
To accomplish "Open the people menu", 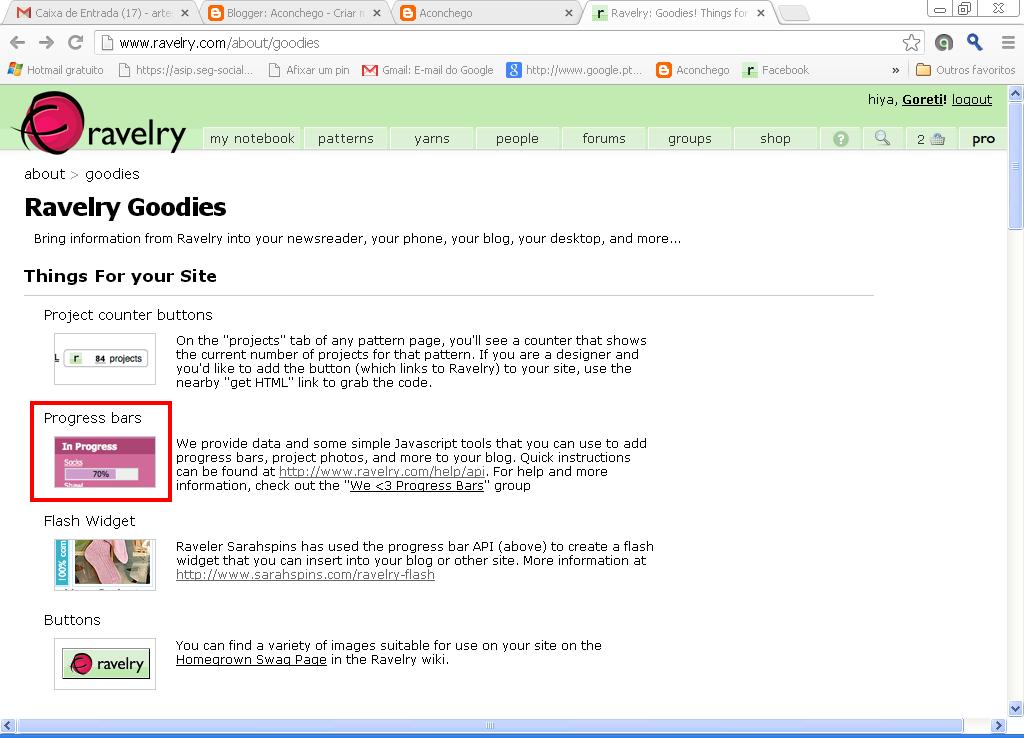I will (517, 138).
